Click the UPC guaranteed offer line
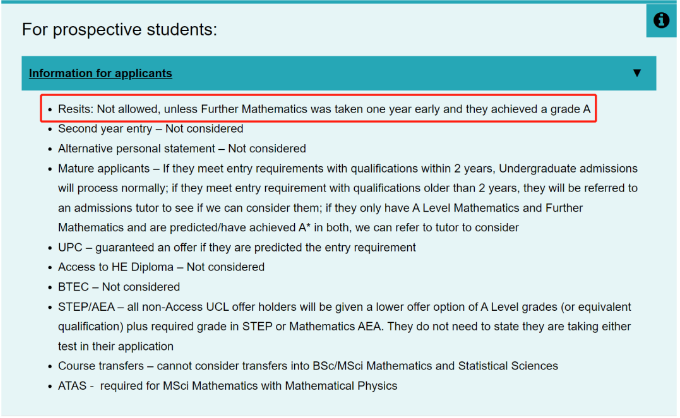 point(237,247)
